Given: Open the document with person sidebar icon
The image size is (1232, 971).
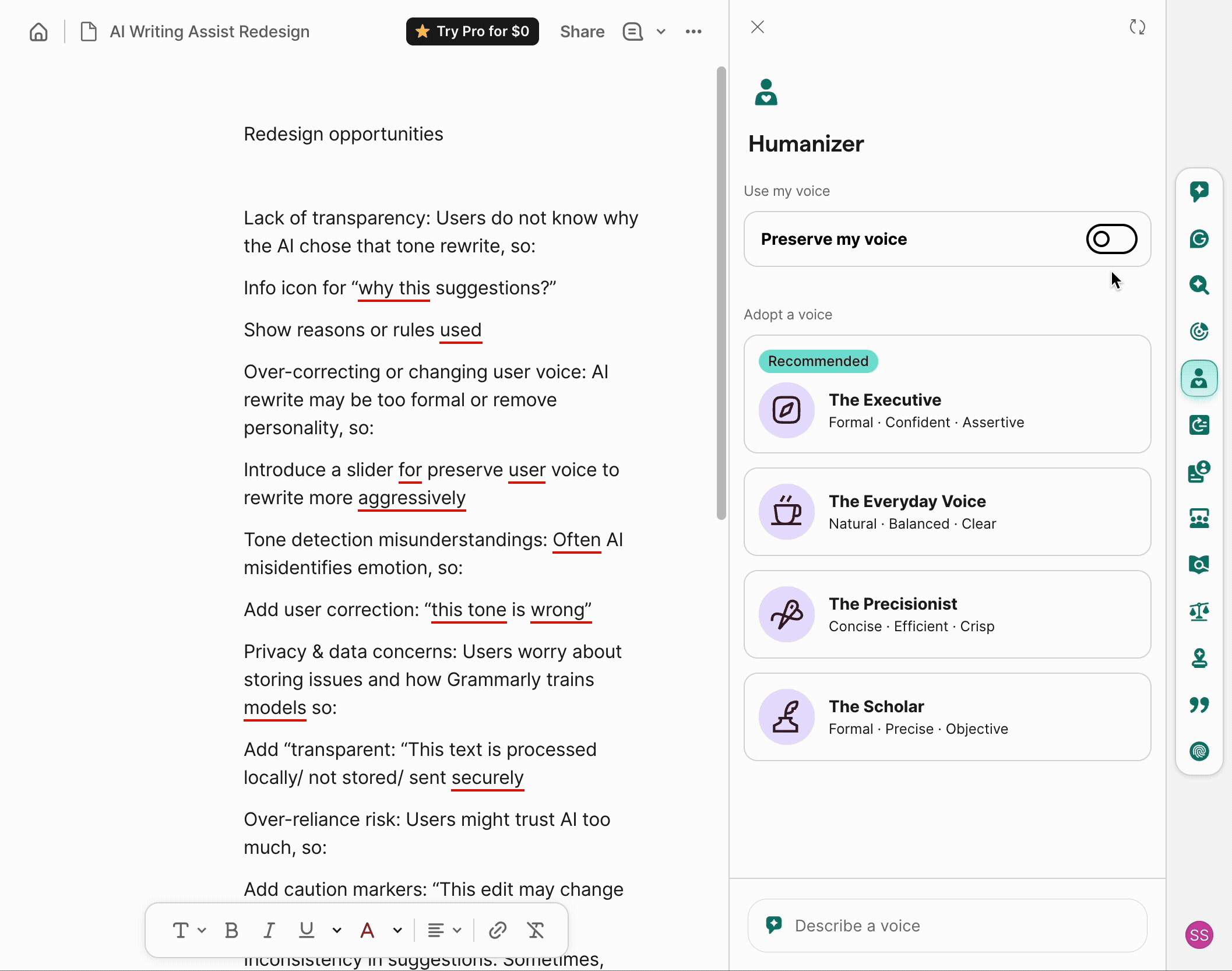Looking at the screenshot, I should click(x=1199, y=472).
